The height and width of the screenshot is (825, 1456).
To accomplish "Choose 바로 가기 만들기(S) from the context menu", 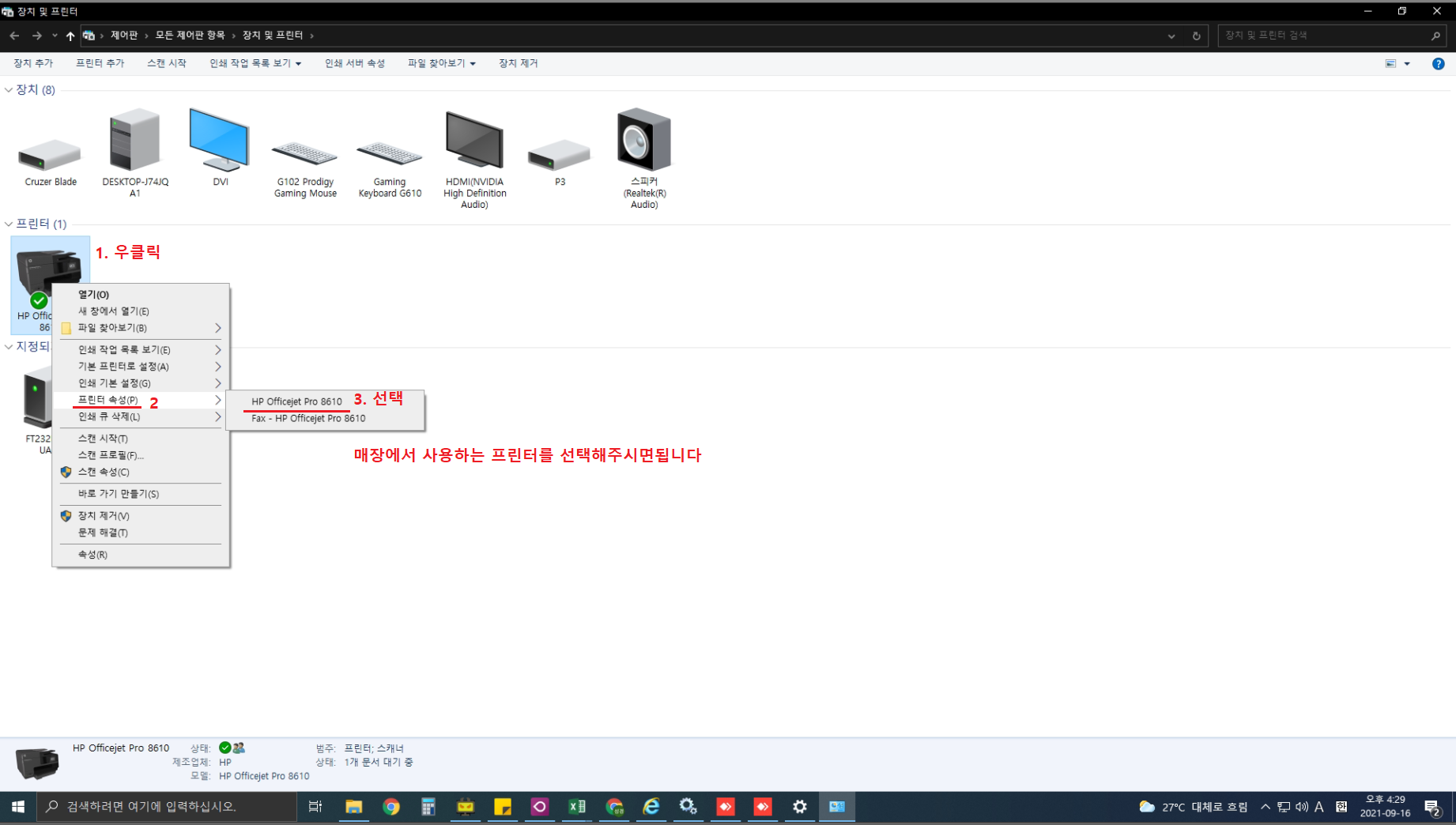I will 141,494.
